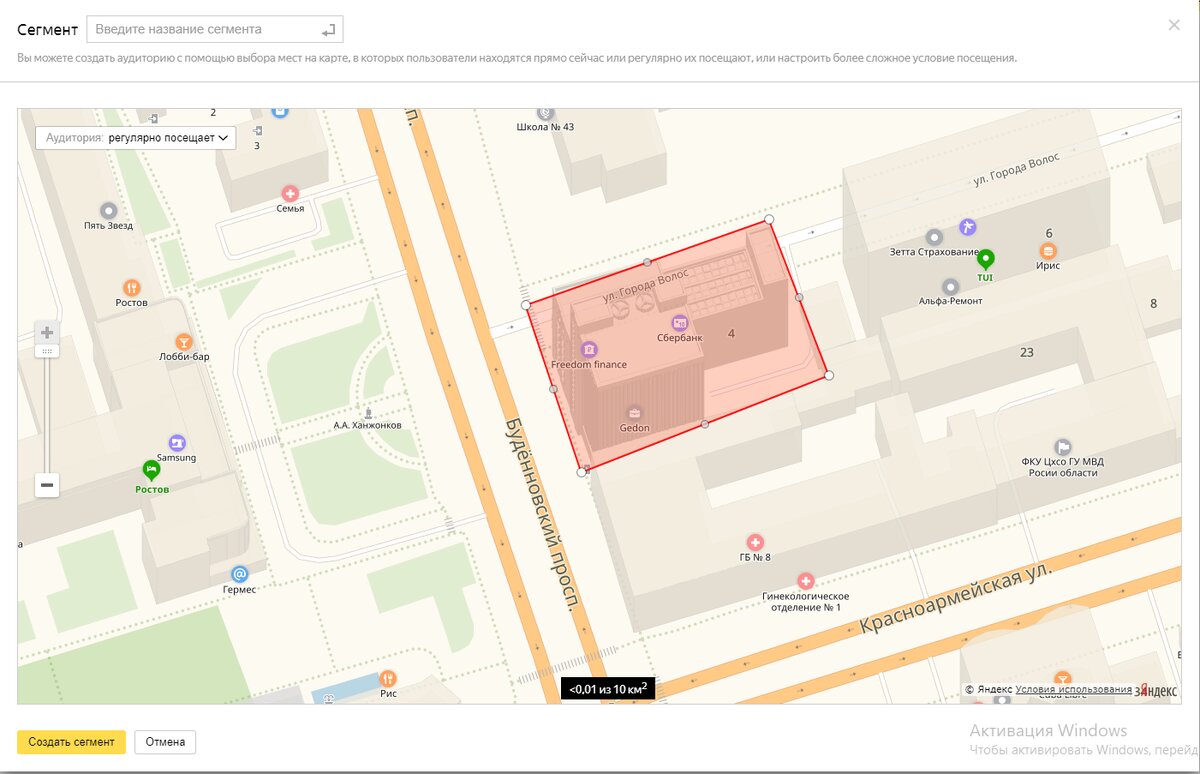Click the blue marker icon above Семья

click(280, 111)
